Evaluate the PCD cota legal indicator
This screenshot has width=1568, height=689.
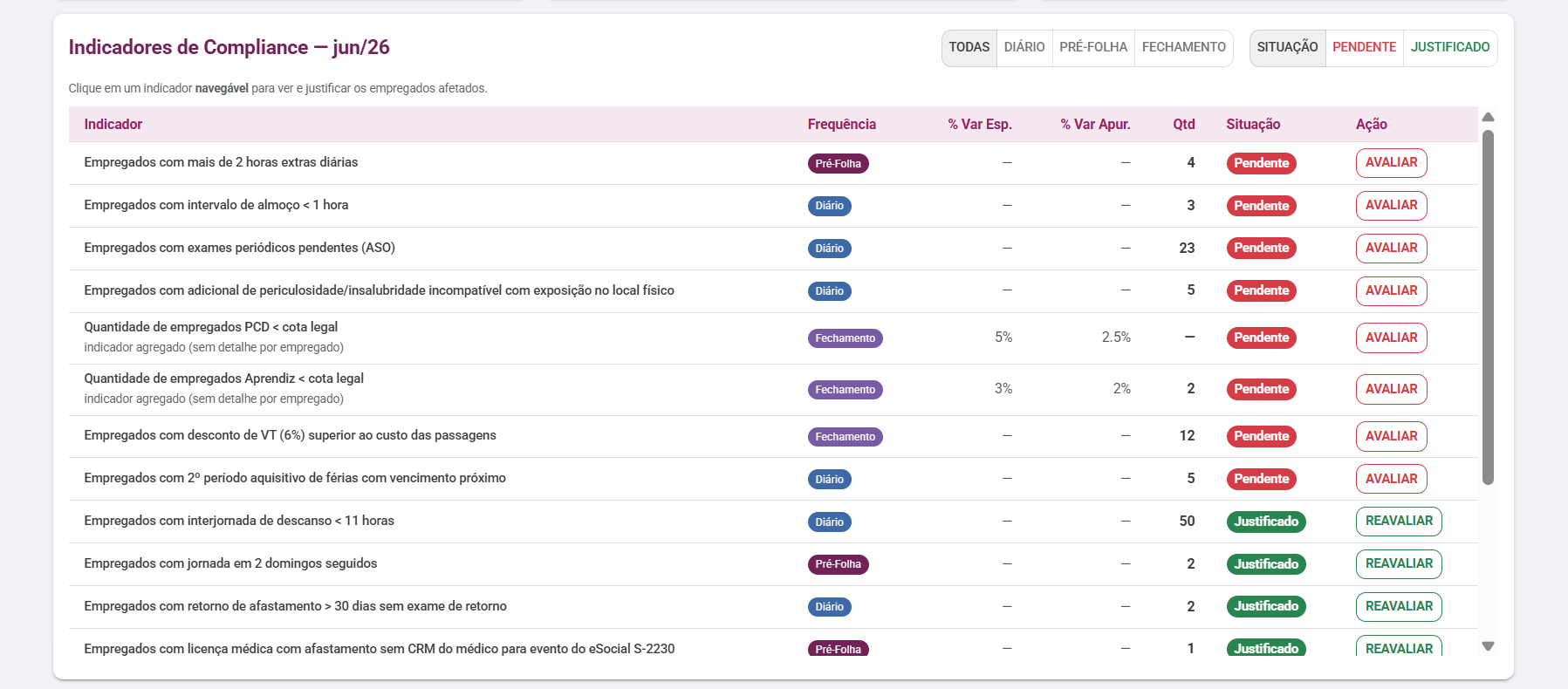1392,338
